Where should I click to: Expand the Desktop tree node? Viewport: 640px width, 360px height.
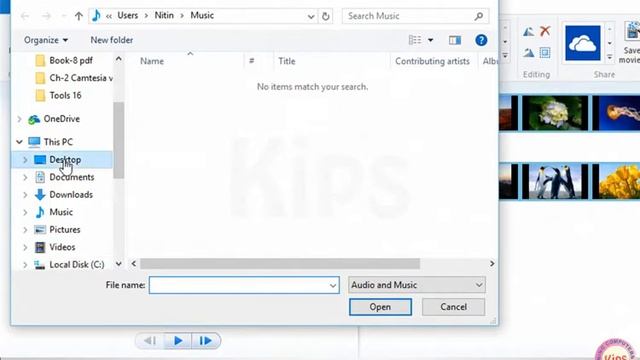(25, 160)
